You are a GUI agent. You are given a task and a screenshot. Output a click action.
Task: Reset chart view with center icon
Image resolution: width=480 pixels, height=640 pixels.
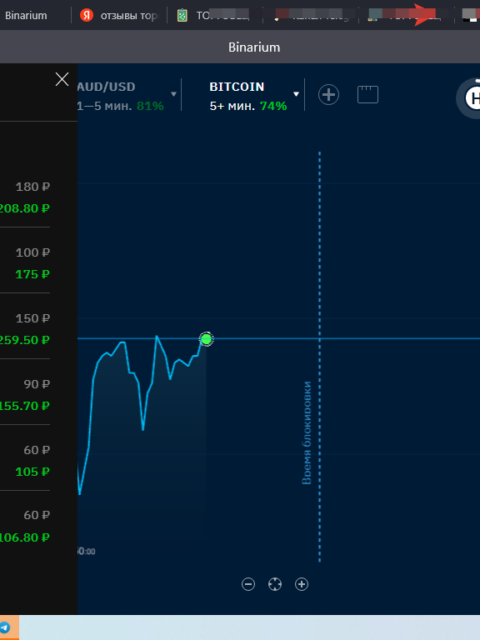pos(275,584)
